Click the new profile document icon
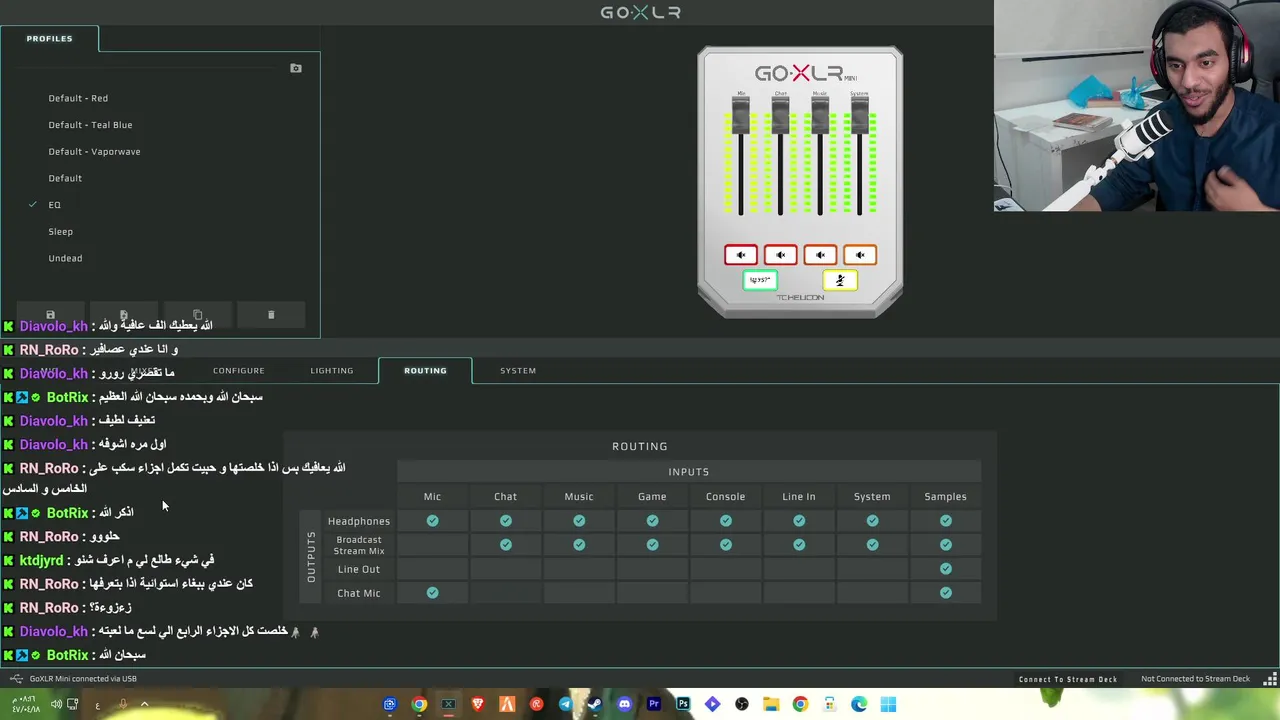 coord(124,315)
